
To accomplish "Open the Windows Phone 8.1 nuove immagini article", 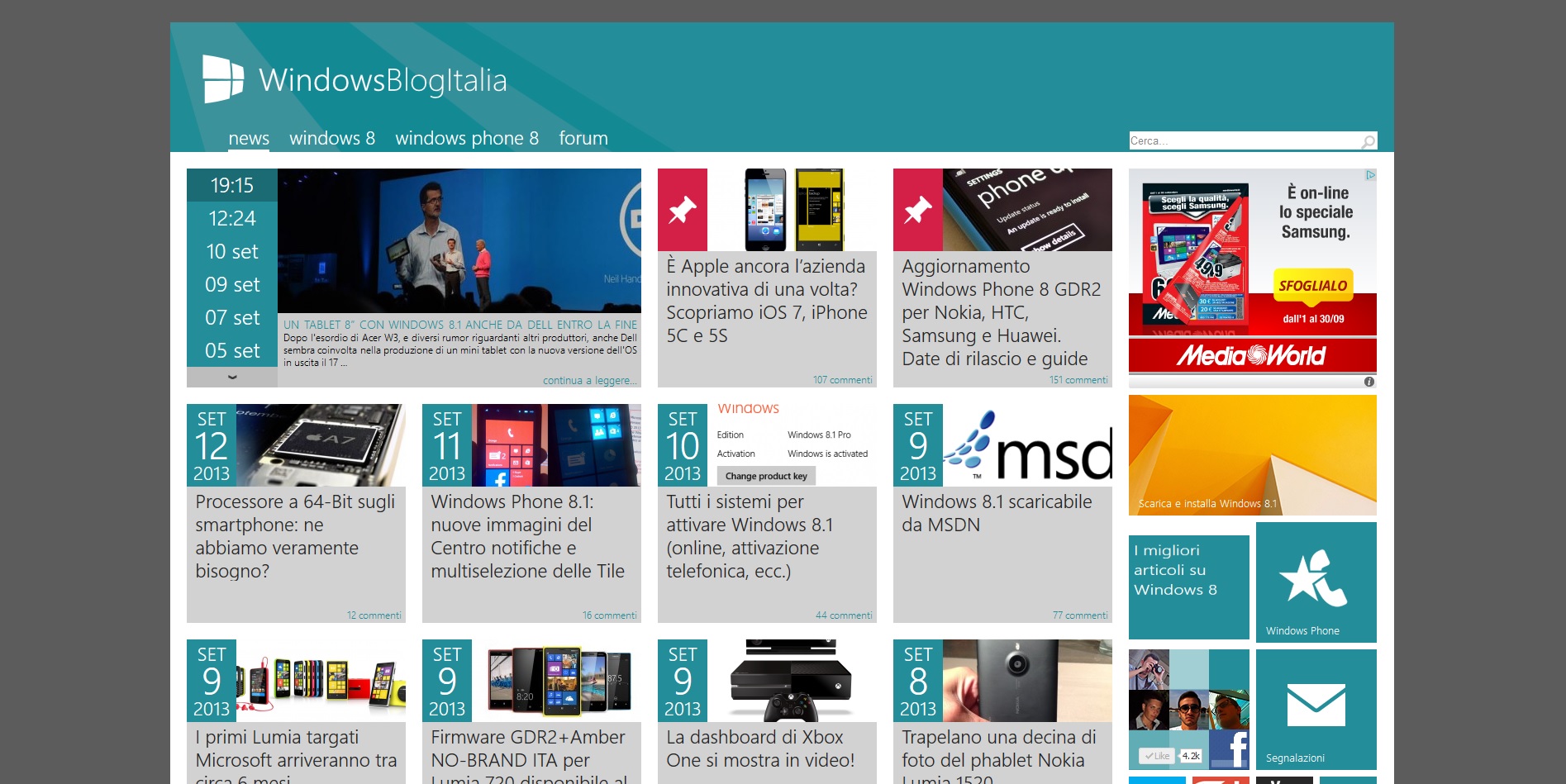I will coord(527,536).
